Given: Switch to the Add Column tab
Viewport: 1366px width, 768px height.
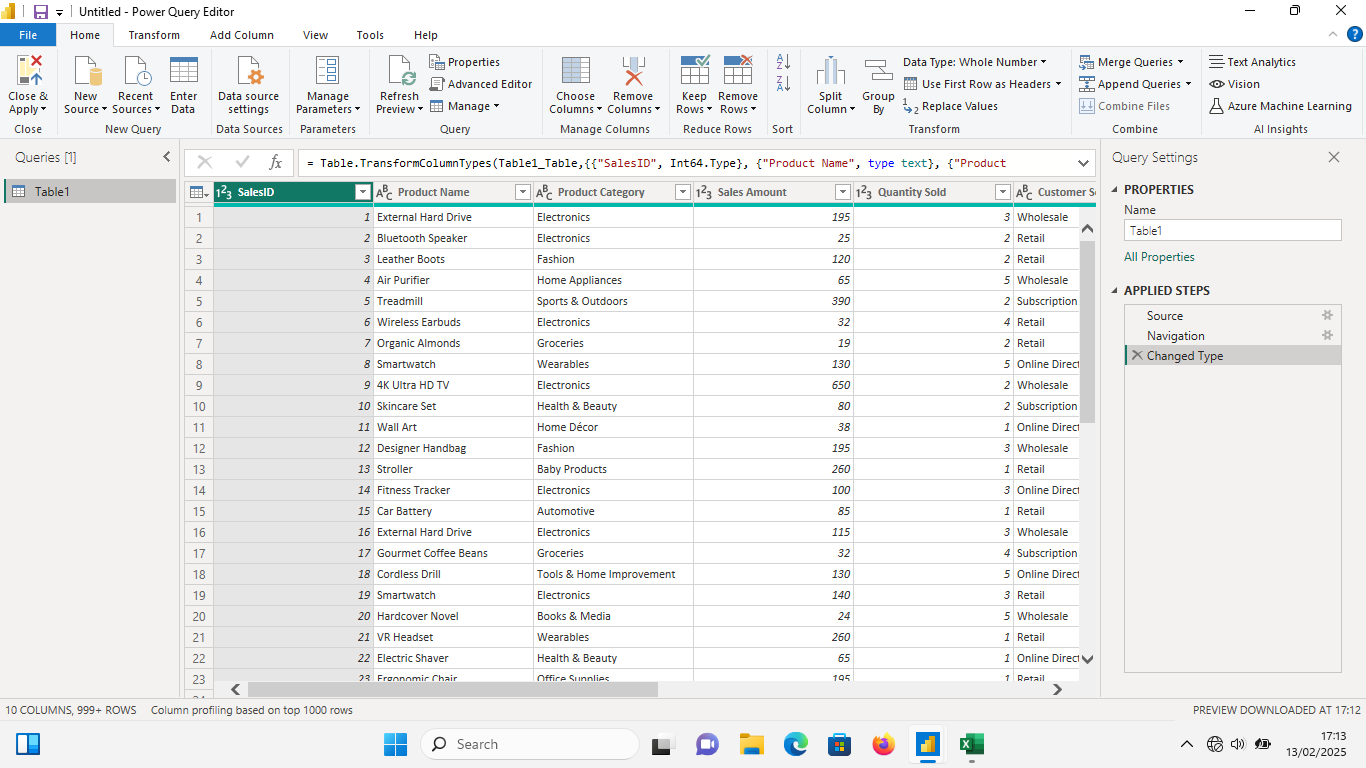Looking at the screenshot, I should (x=241, y=35).
